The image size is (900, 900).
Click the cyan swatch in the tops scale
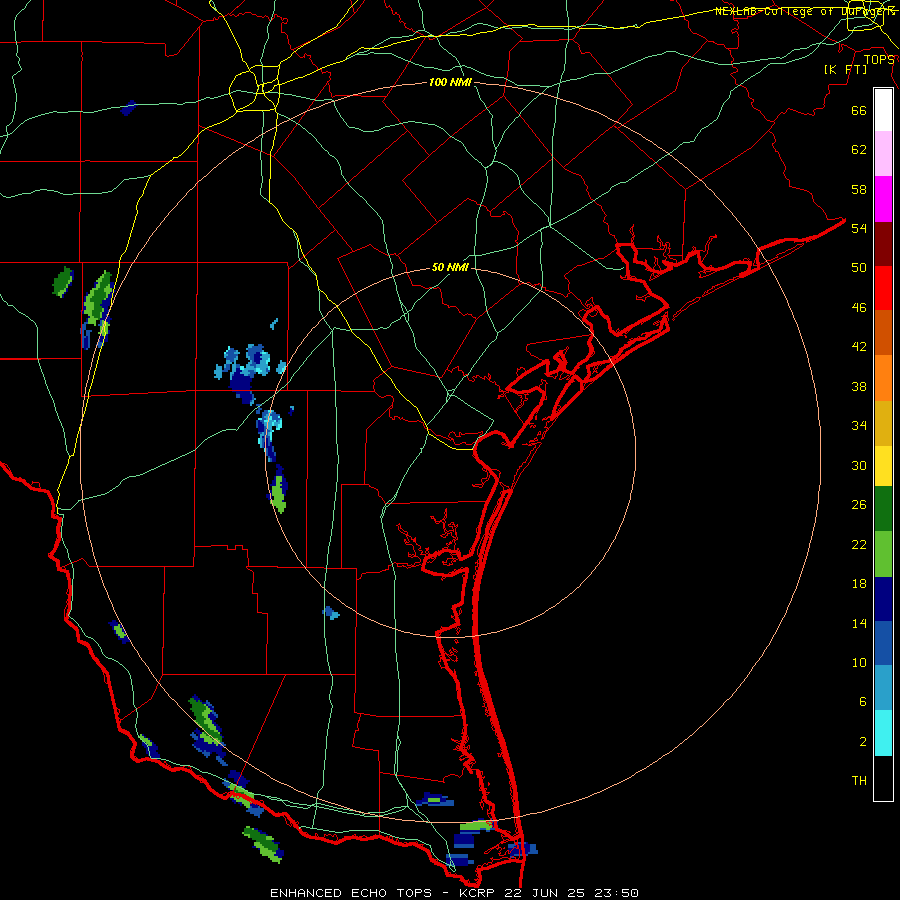click(883, 733)
